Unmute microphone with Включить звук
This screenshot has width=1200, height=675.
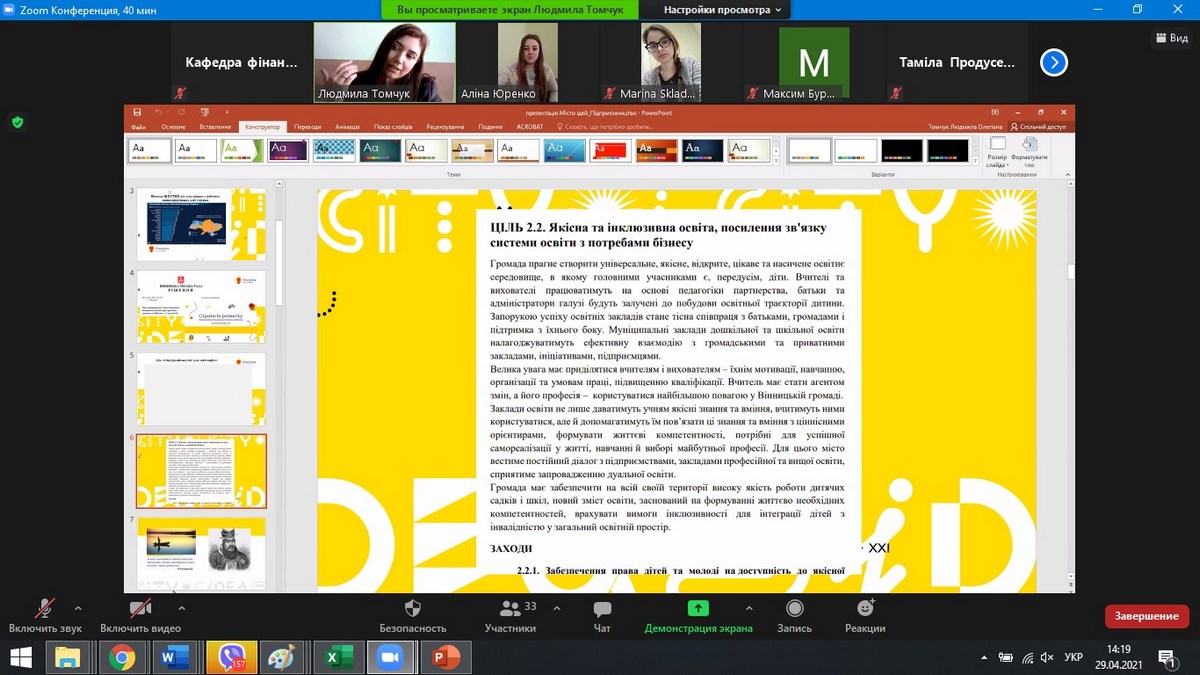point(44,608)
